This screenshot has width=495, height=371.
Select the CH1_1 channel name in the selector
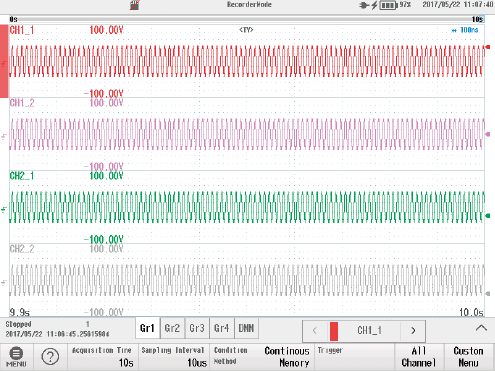pyautogui.click(x=369, y=331)
